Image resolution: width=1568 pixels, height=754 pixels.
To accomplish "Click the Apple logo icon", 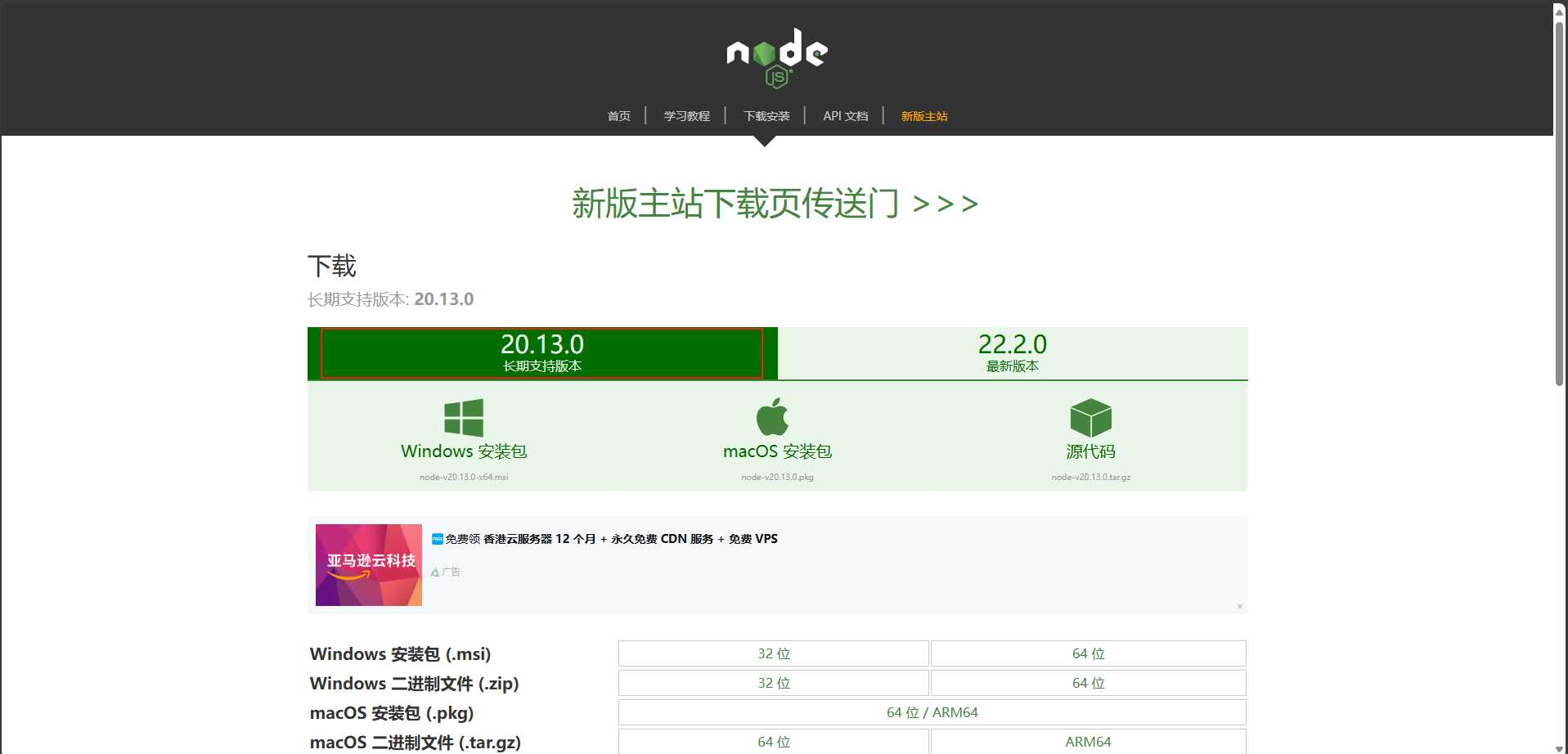I will [x=772, y=417].
